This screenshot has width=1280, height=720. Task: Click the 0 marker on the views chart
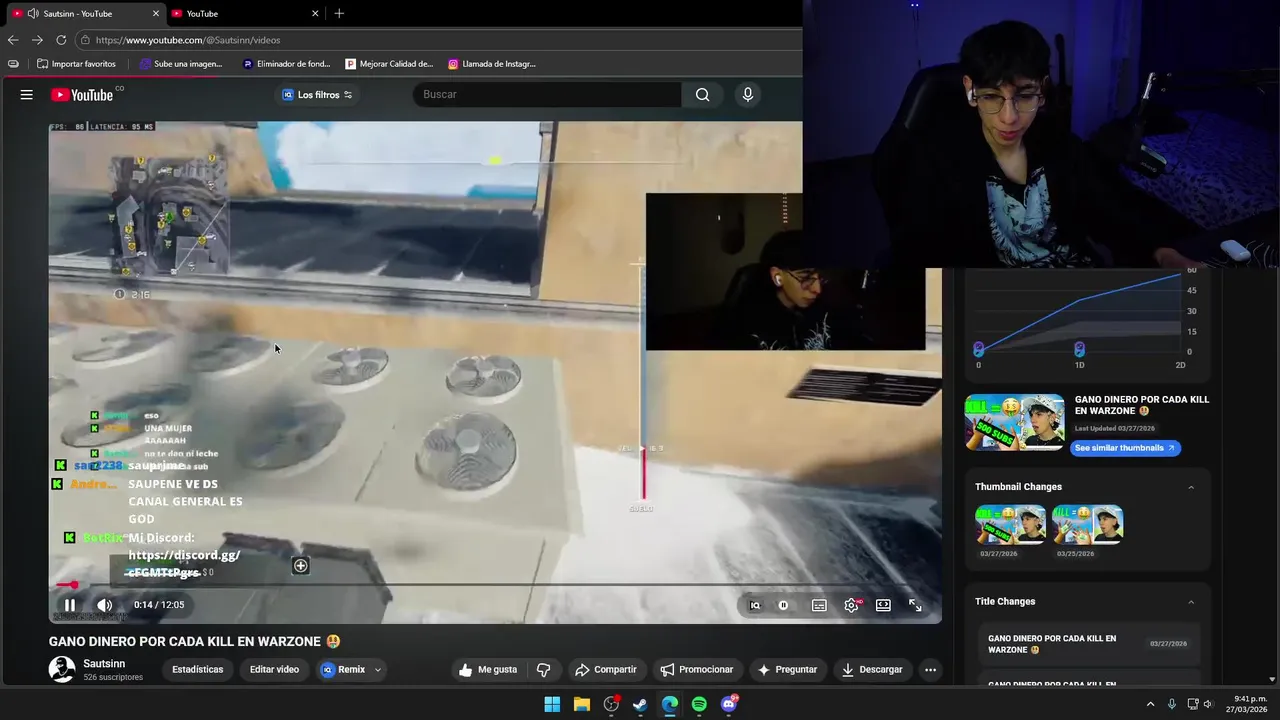click(x=979, y=348)
